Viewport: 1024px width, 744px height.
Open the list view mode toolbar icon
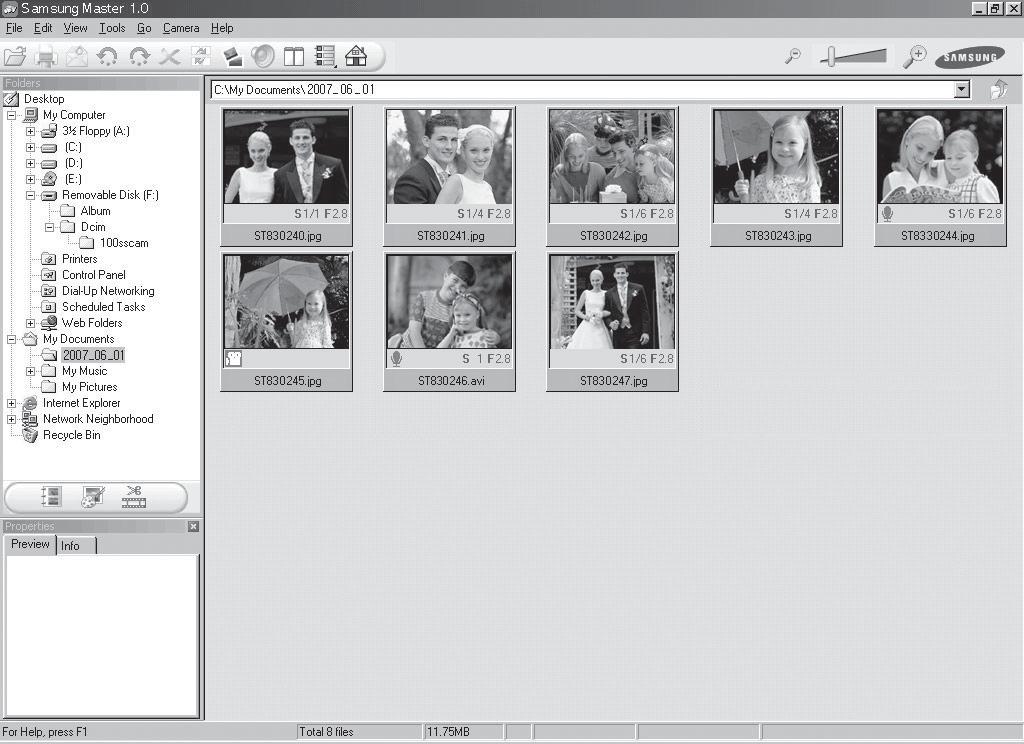coord(325,57)
